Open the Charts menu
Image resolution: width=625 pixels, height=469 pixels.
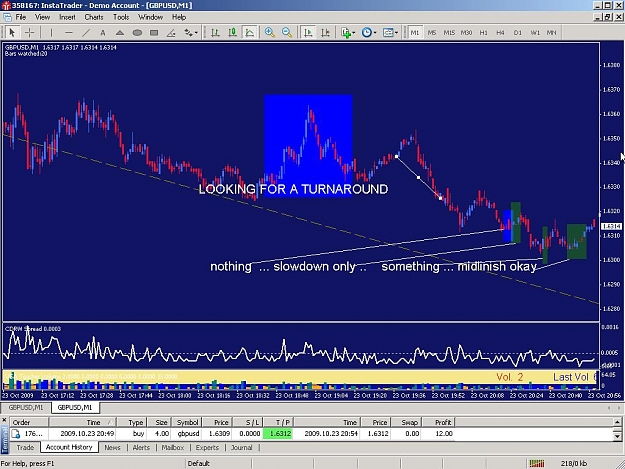pos(94,17)
